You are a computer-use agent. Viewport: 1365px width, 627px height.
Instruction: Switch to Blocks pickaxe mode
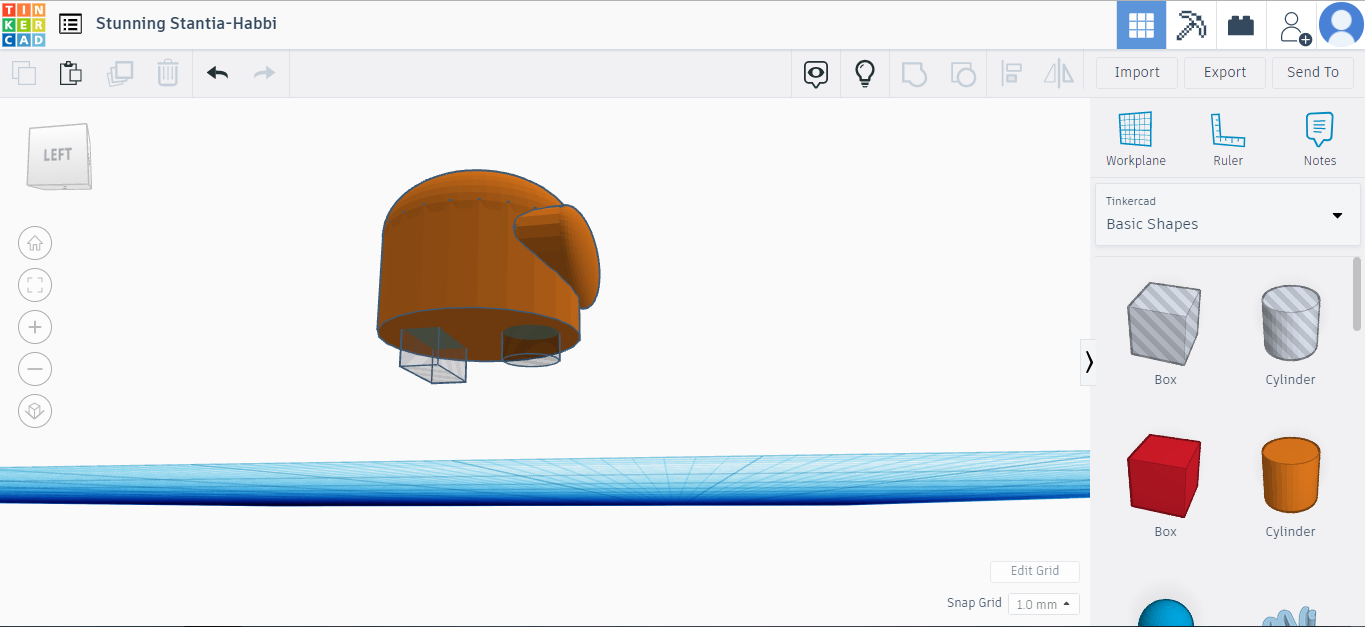[1191, 25]
